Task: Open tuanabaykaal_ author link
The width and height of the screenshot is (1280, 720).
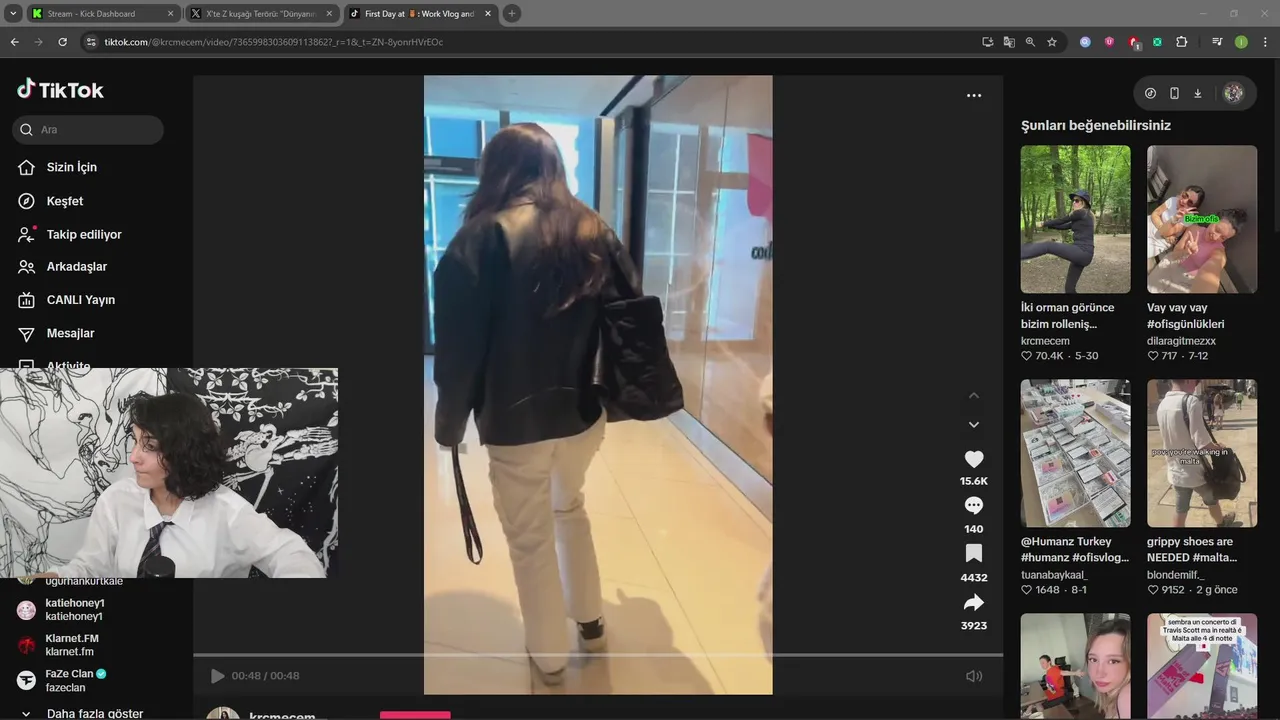Action: click(x=1054, y=575)
